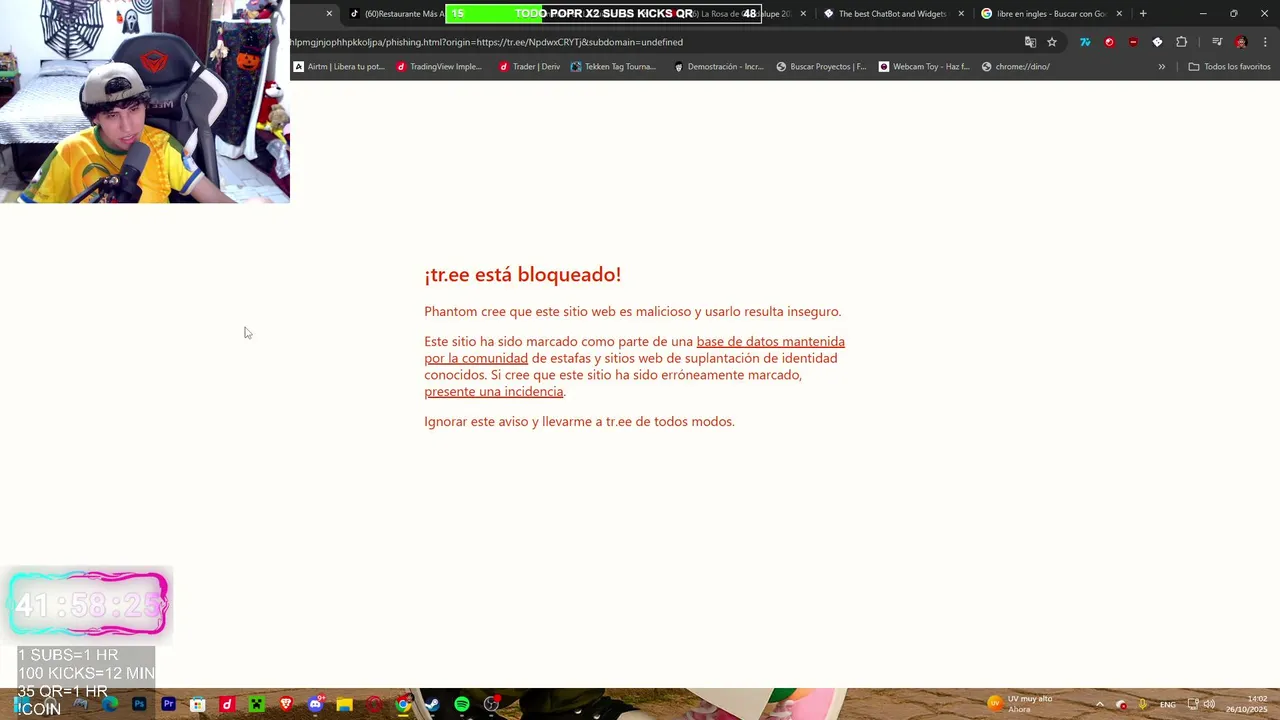Expand the hidden system tray icons chevron
The height and width of the screenshot is (720, 1280).
(x=1099, y=704)
